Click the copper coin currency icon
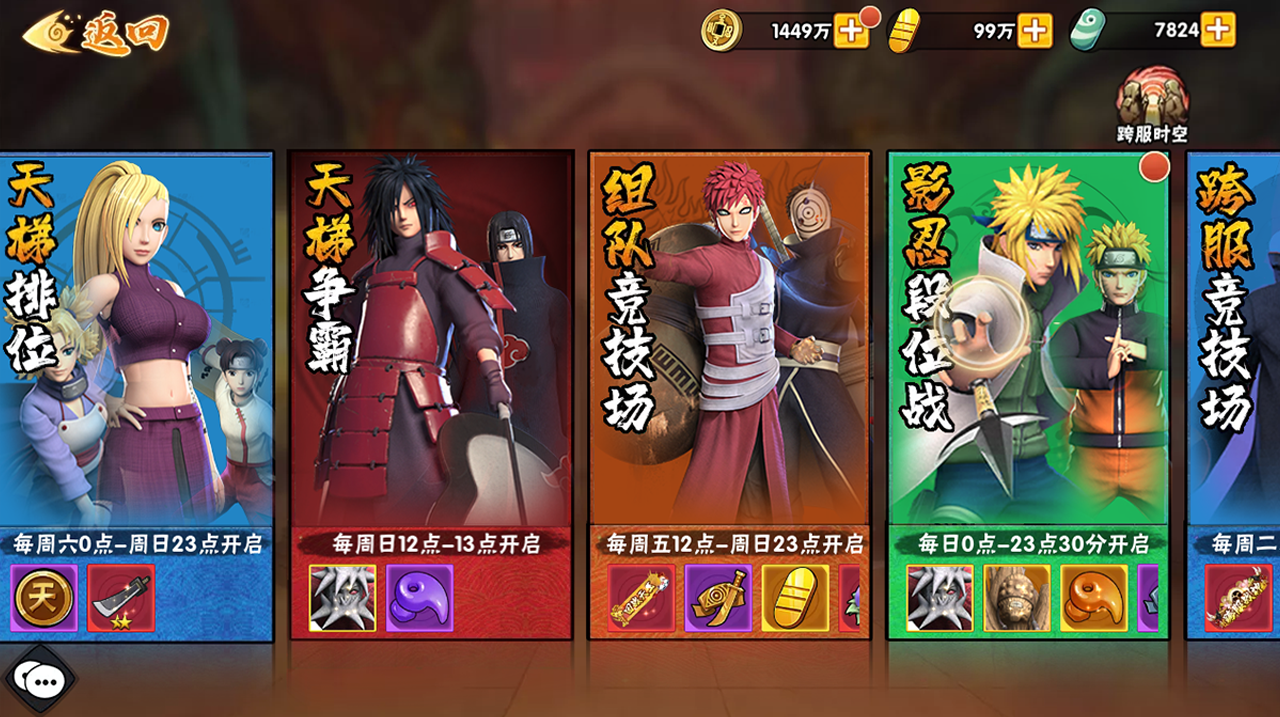 coord(721,30)
